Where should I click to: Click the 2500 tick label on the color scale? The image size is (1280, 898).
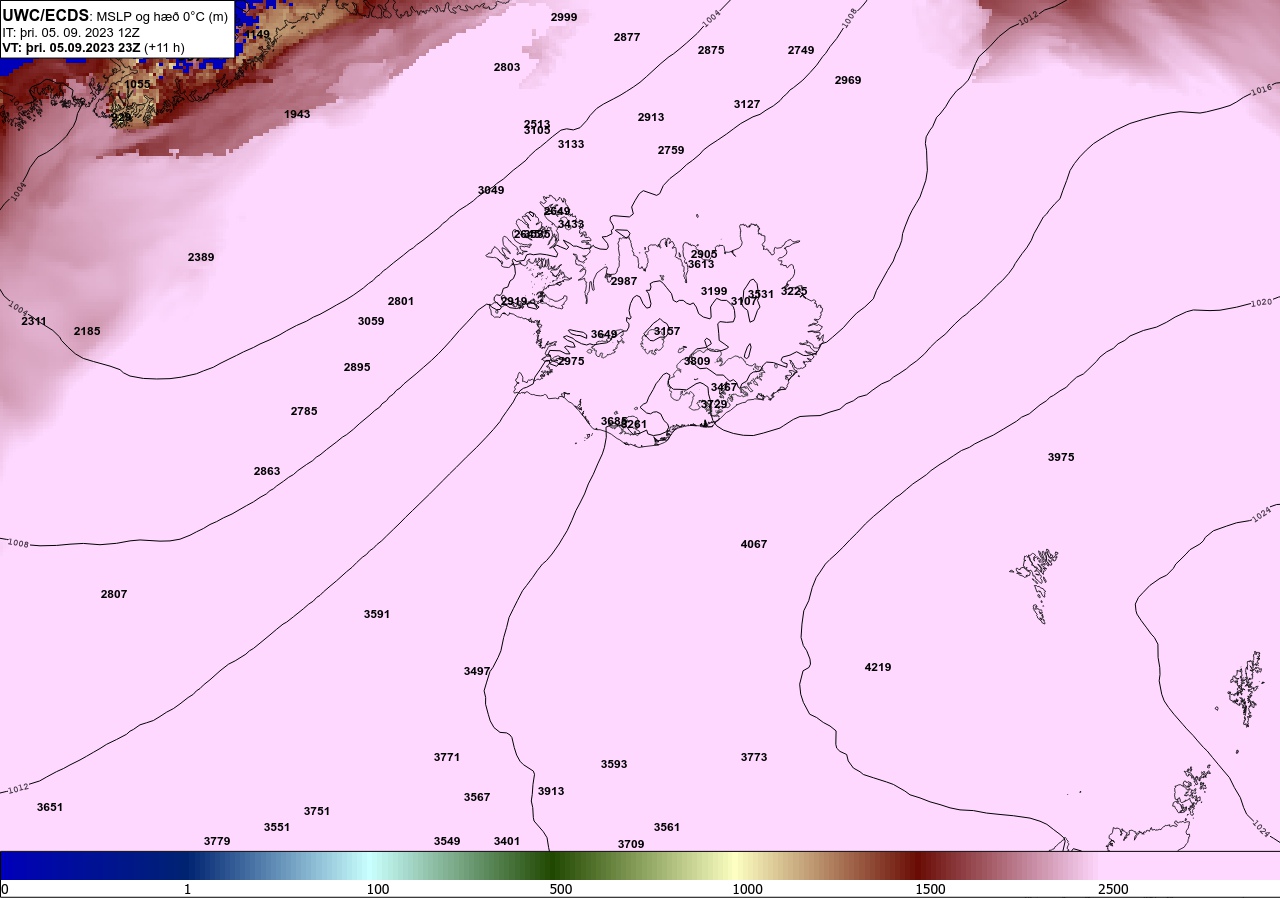tap(1113, 889)
